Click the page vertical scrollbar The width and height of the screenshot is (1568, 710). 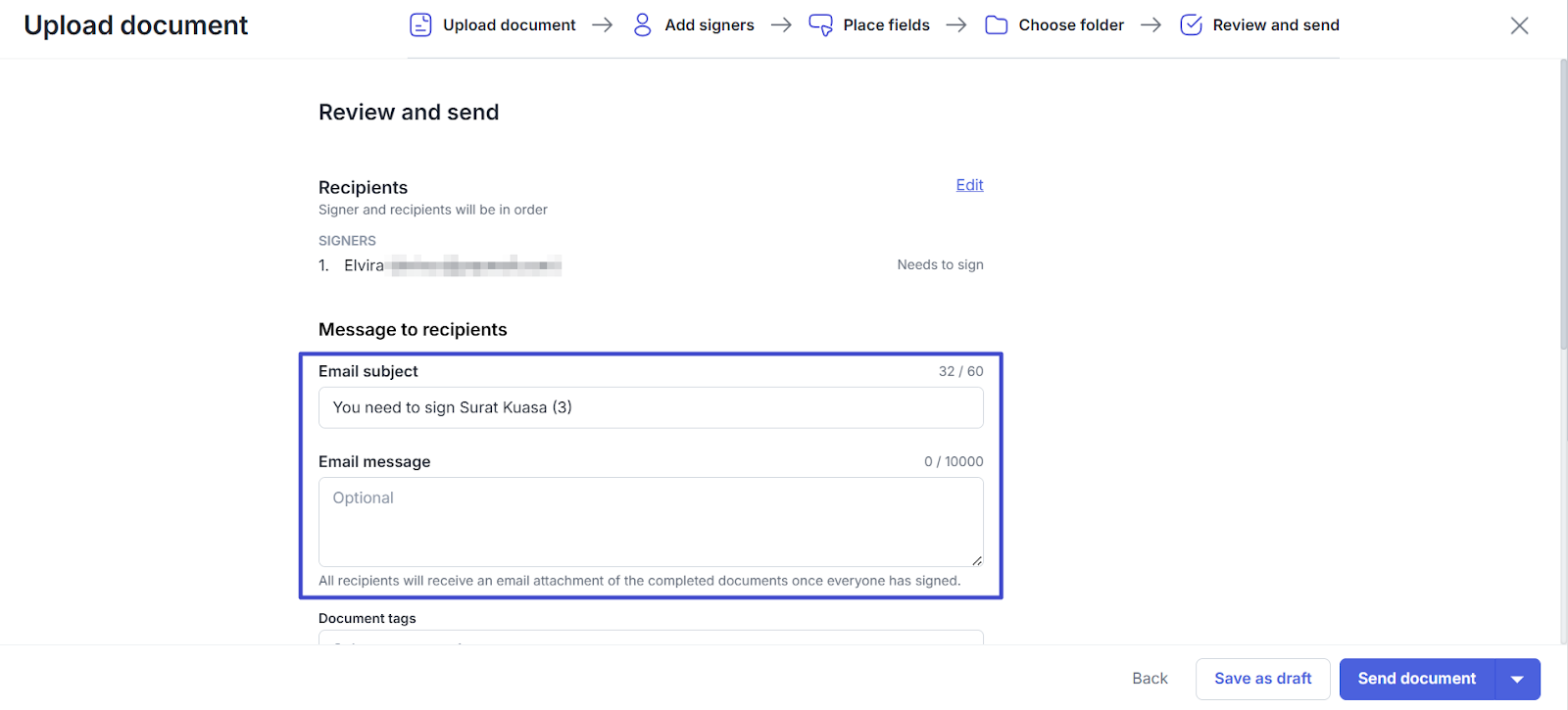click(1562, 206)
